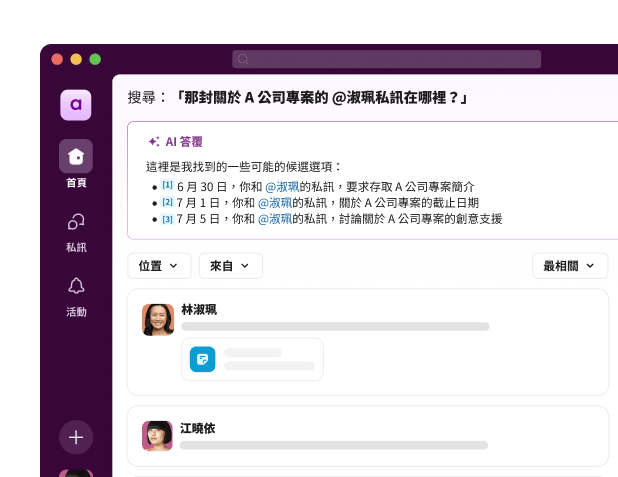Viewport: 618px width, 477px height.
Task: Click the magnifier icon in search bar
Action: pyautogui.click(x=243, y=59)
